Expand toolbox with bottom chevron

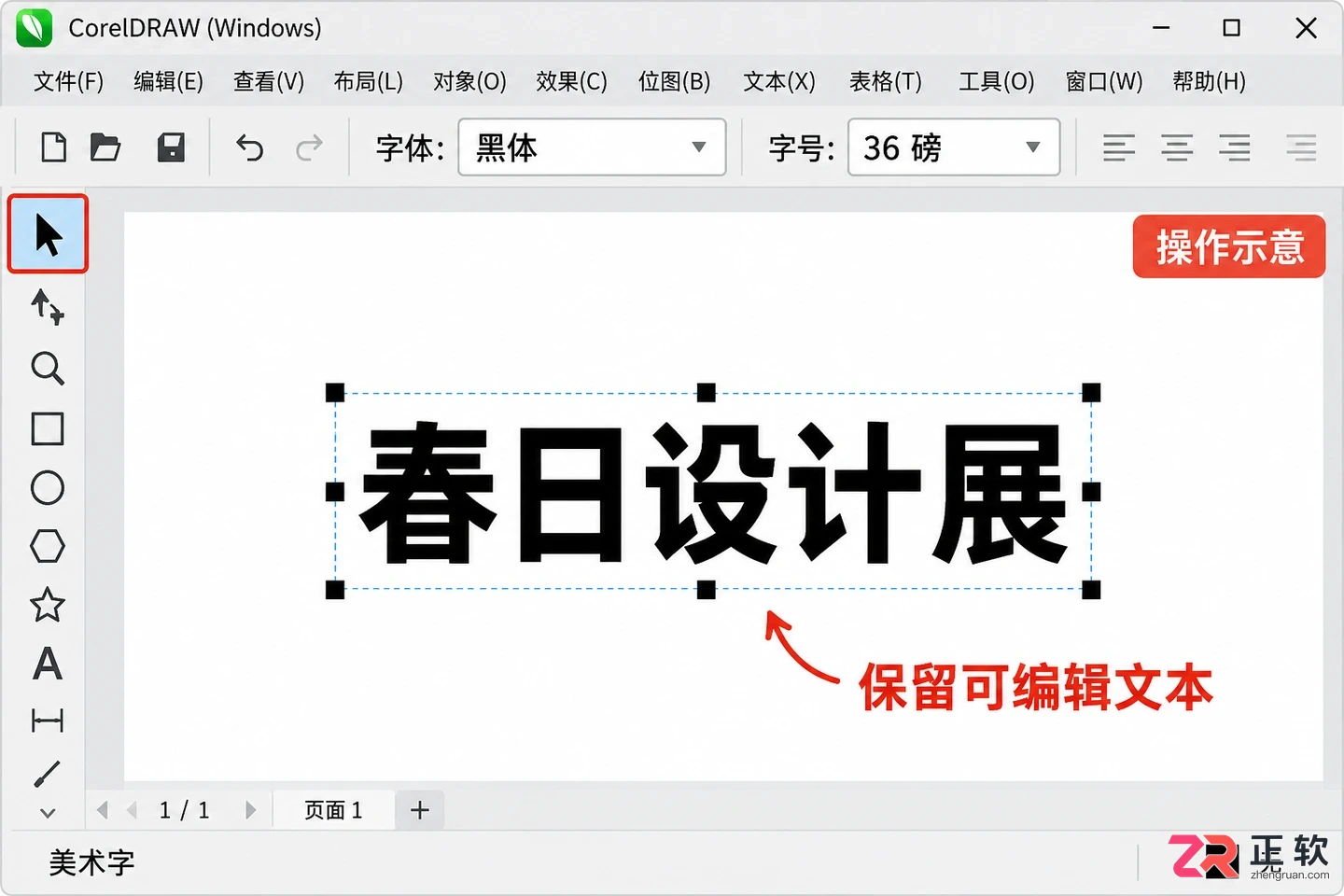(x=48, y=813)
